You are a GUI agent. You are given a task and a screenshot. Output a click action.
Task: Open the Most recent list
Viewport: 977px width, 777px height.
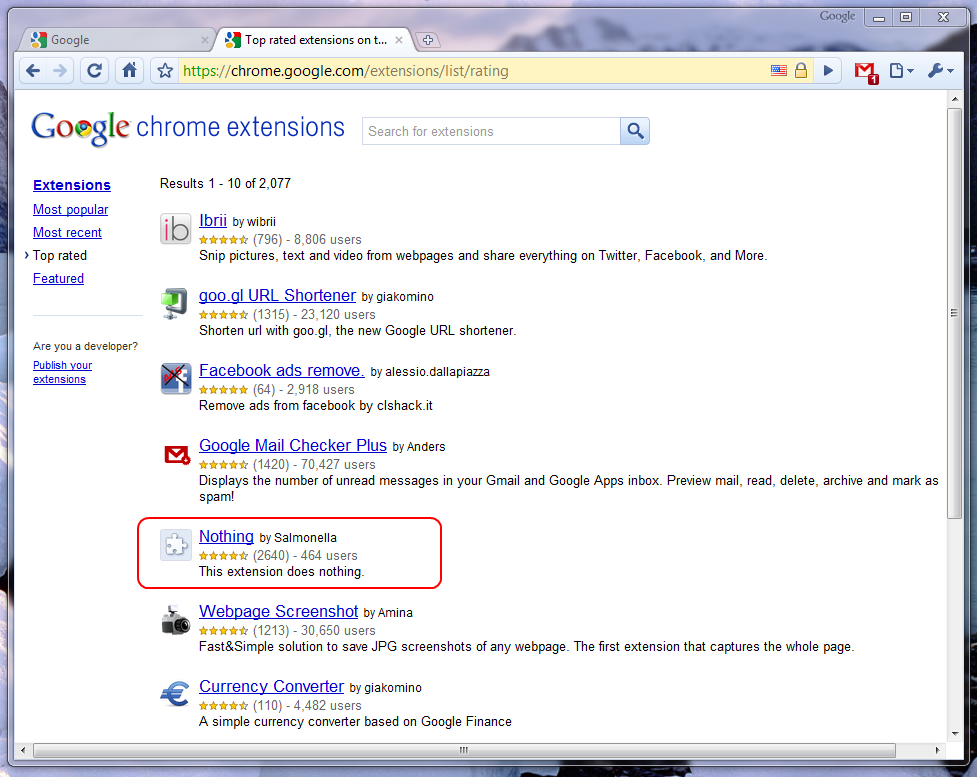coord(67,232)
